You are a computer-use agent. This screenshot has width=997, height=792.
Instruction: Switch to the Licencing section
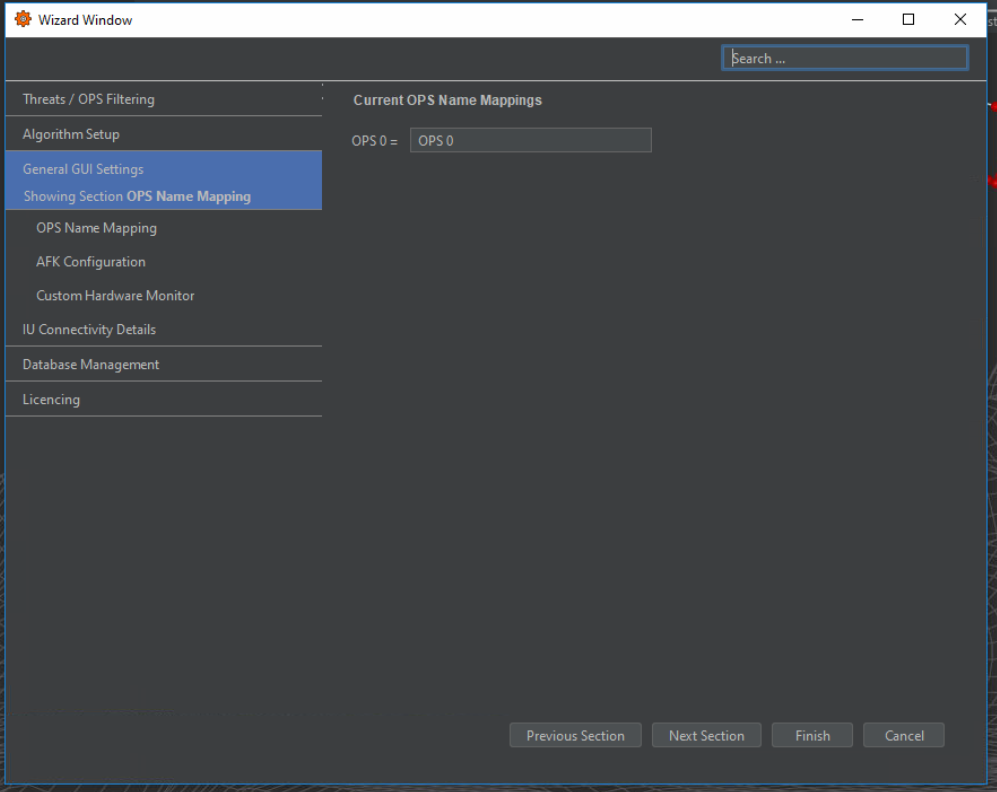(51, 400)
